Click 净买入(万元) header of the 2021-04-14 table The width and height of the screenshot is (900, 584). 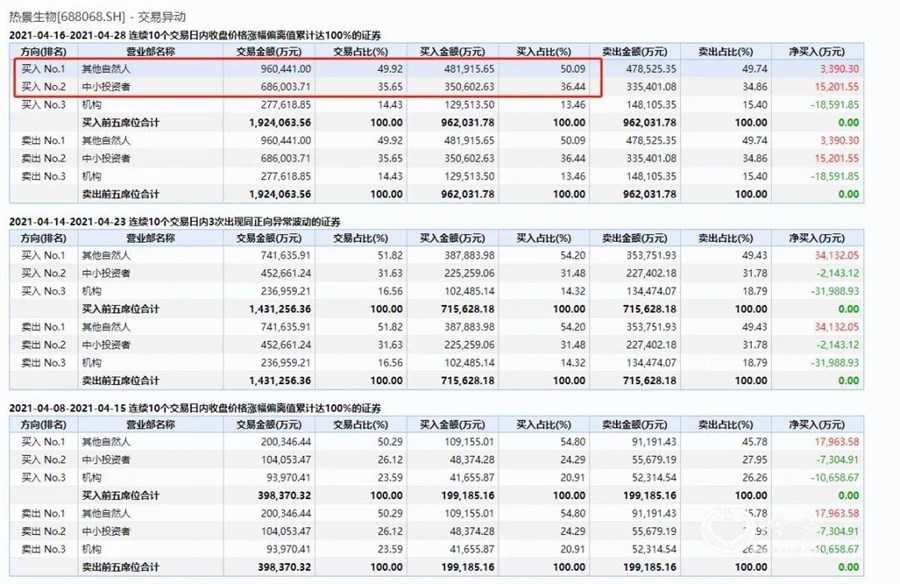816,238
